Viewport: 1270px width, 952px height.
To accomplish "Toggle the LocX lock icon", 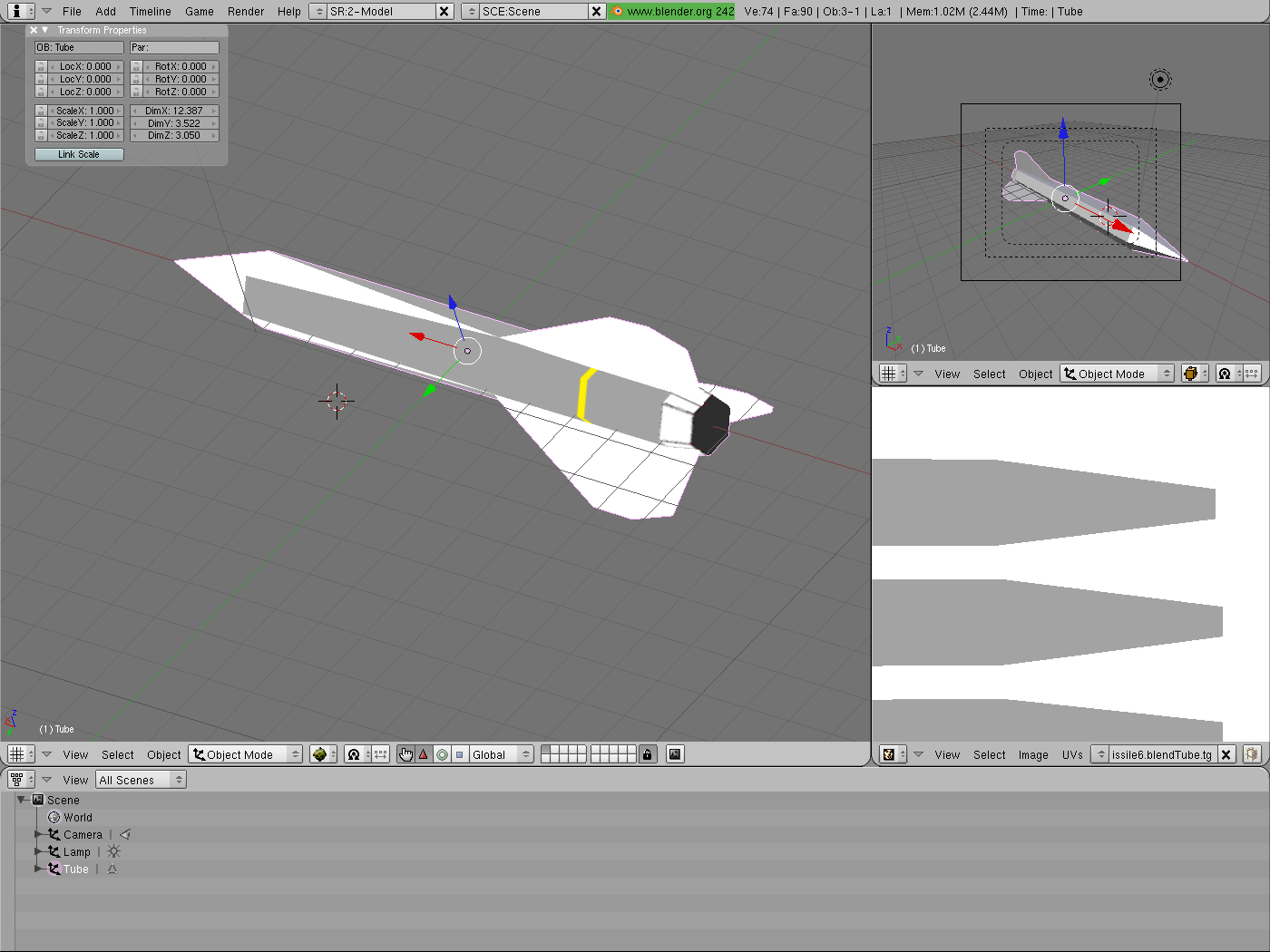I will (x=41, y=67).
